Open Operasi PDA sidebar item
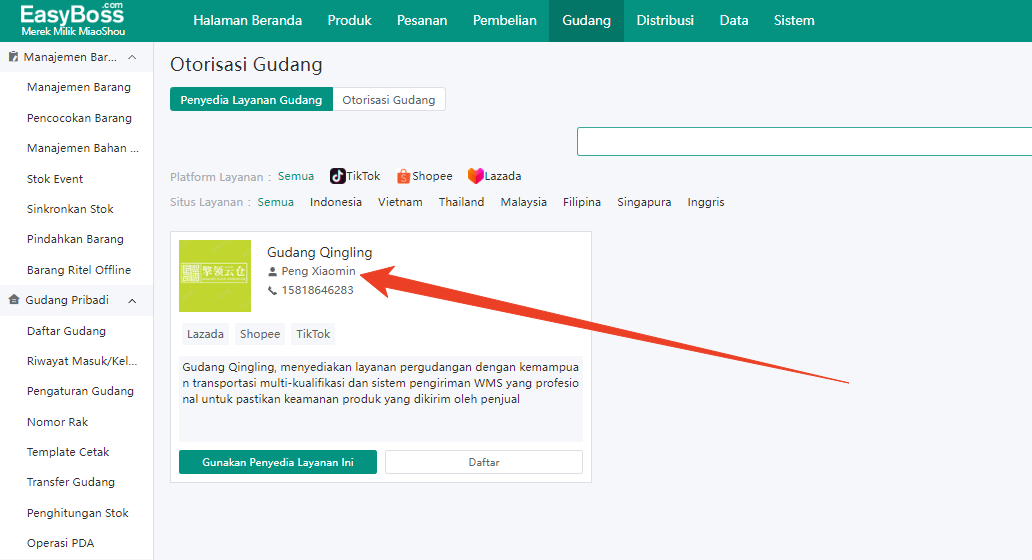The width and height of the screenshot is (1032, 560). 61,544
